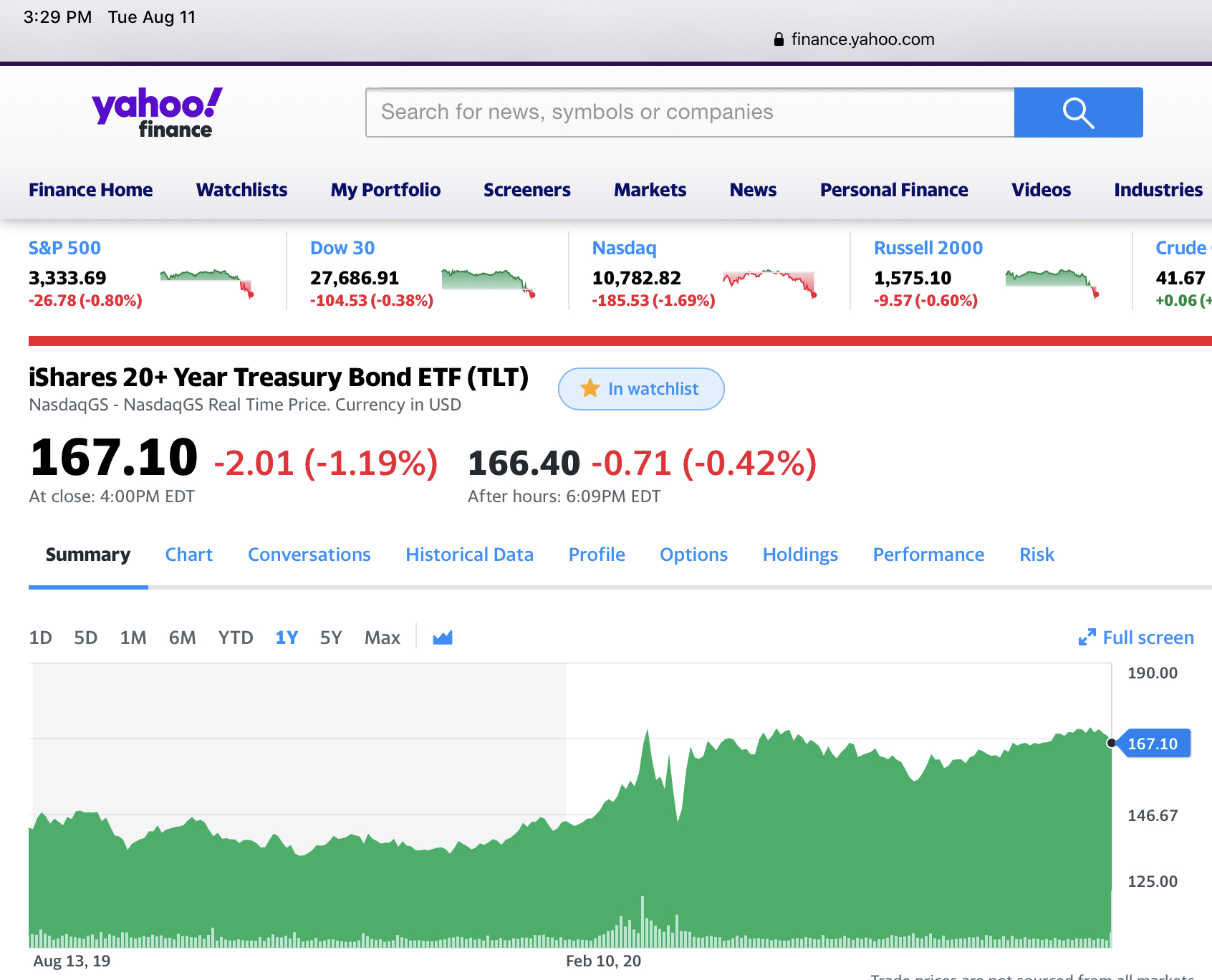
Task: Open the Russell 2000 index link
Action: 928,248
